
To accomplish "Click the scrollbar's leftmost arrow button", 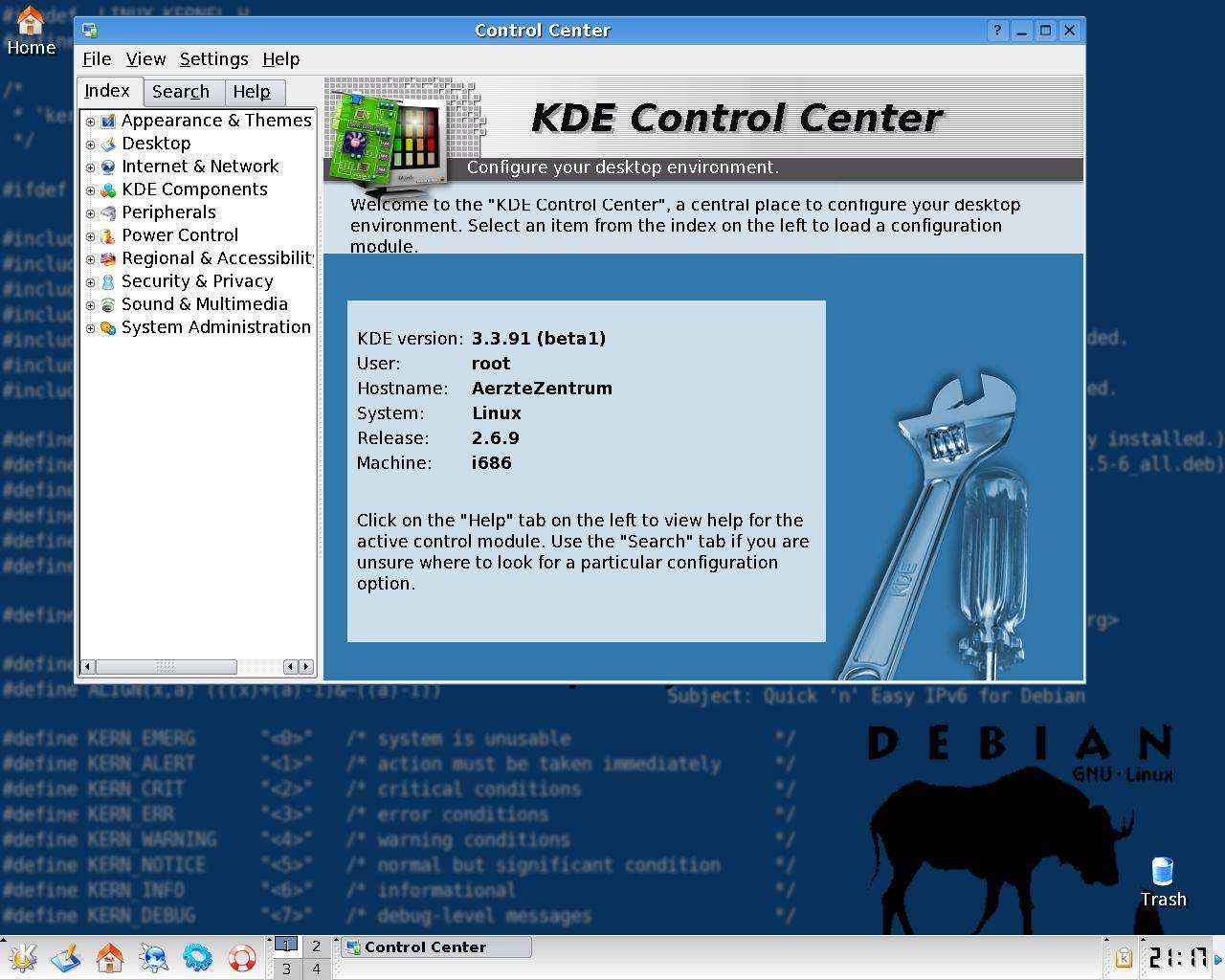I will click(x=87, y=667).
